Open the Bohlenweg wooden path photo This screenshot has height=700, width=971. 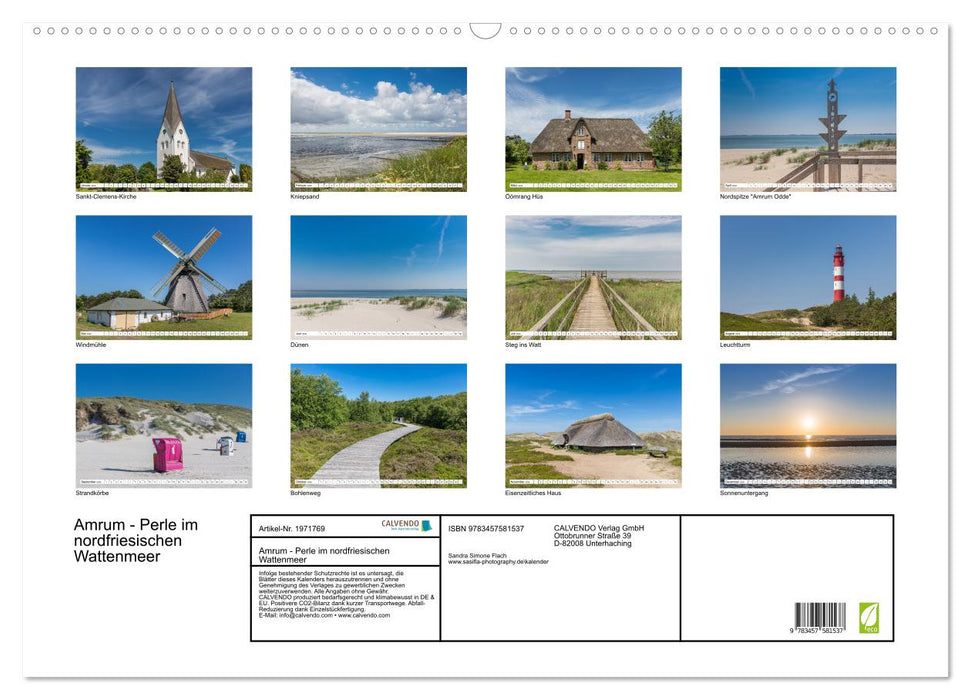tap(379, 422)
